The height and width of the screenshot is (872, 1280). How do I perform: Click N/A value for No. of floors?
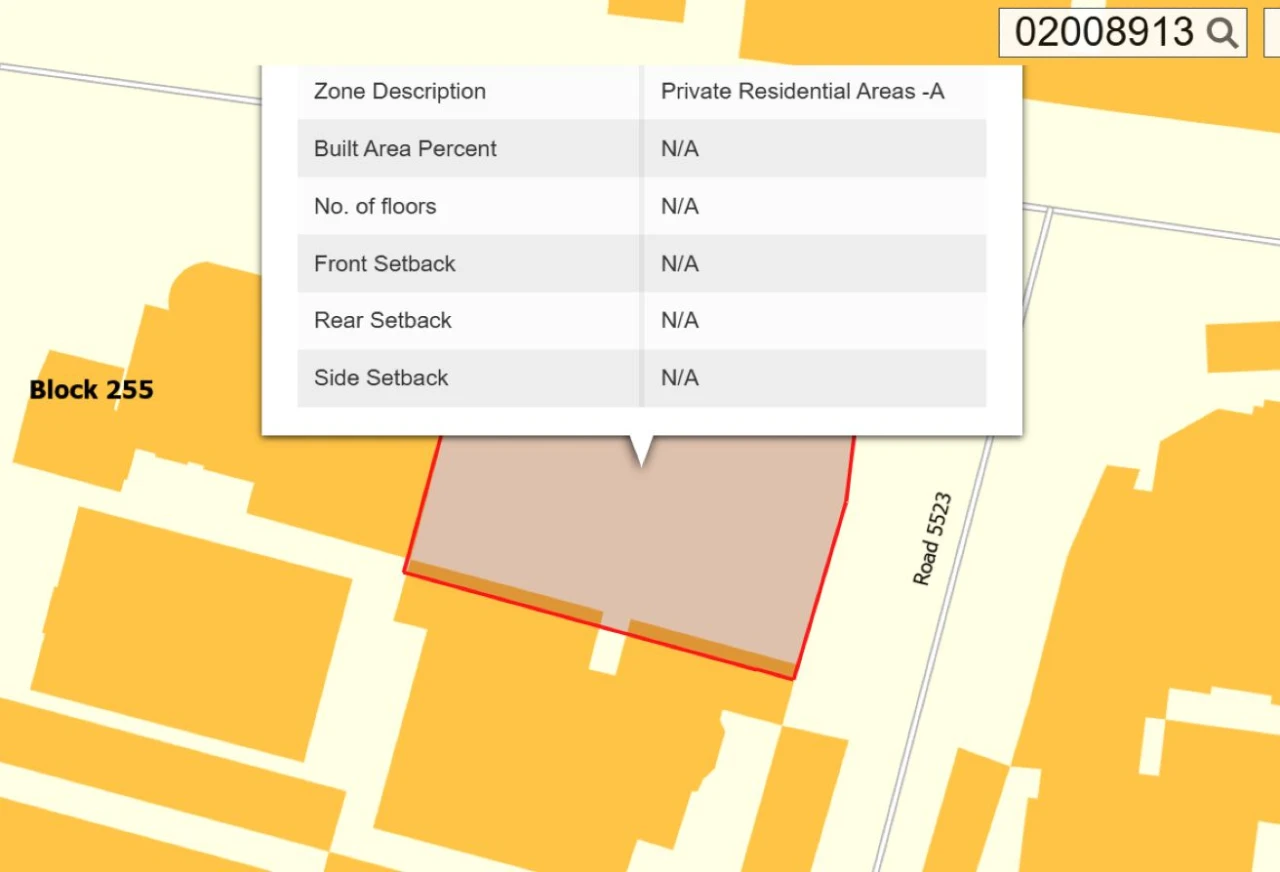point(679,207)
